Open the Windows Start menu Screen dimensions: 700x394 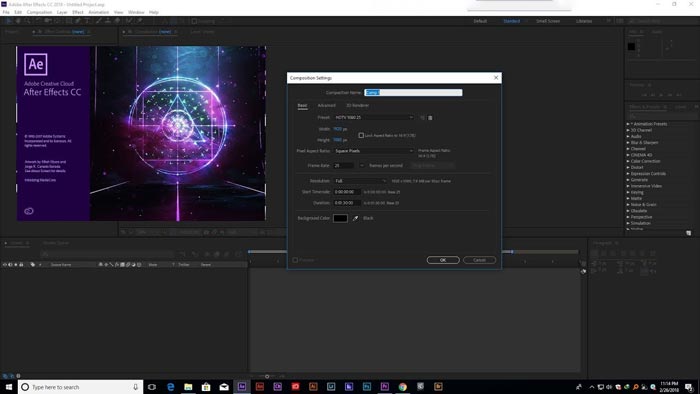8,387
